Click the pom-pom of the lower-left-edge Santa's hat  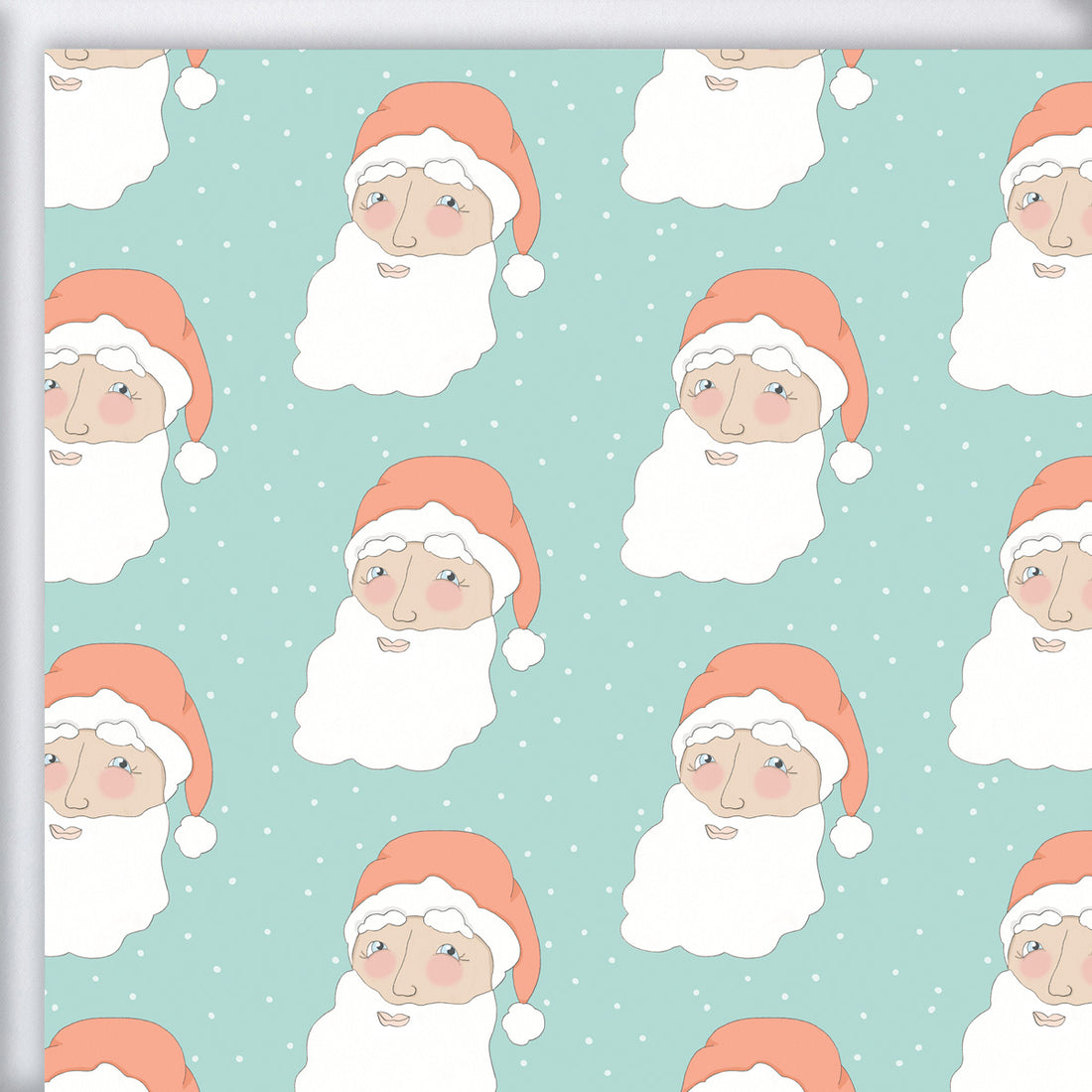[x=196, y=836]
